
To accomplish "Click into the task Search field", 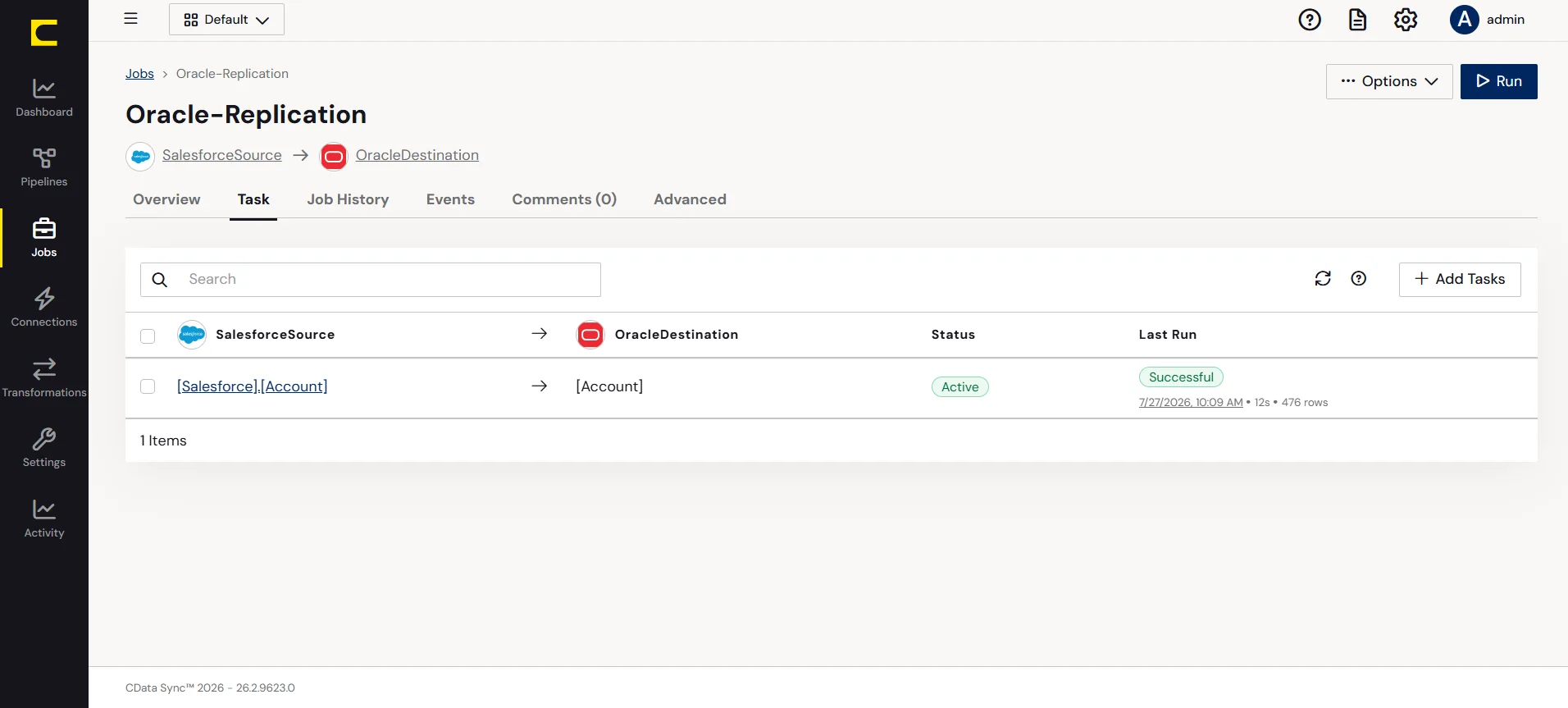I will click(x=371, y=280).
